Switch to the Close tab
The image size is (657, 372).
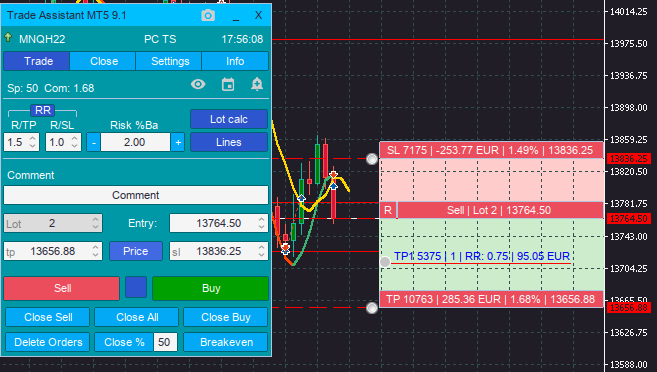[x=103, y=61]
